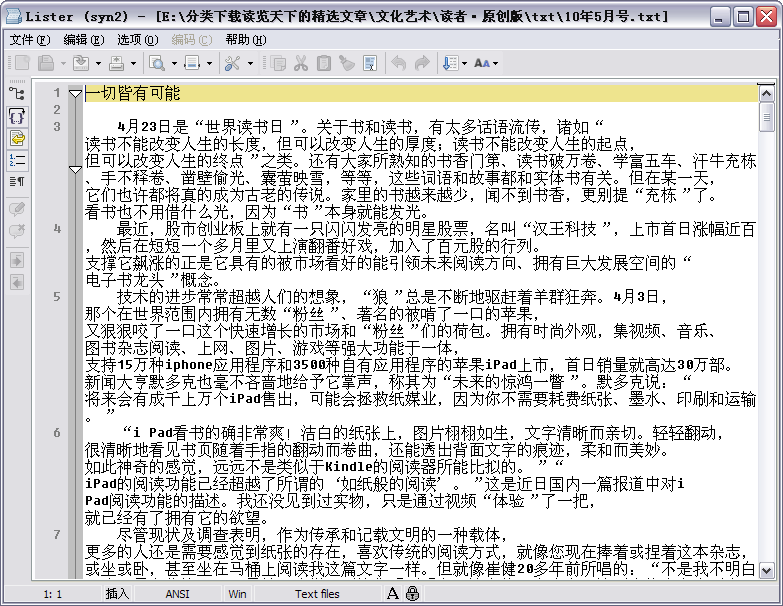The width and height of the screenshot is (783, 606).
Task: Click the text line starting 4月23日是
Action: pos(361,127)
